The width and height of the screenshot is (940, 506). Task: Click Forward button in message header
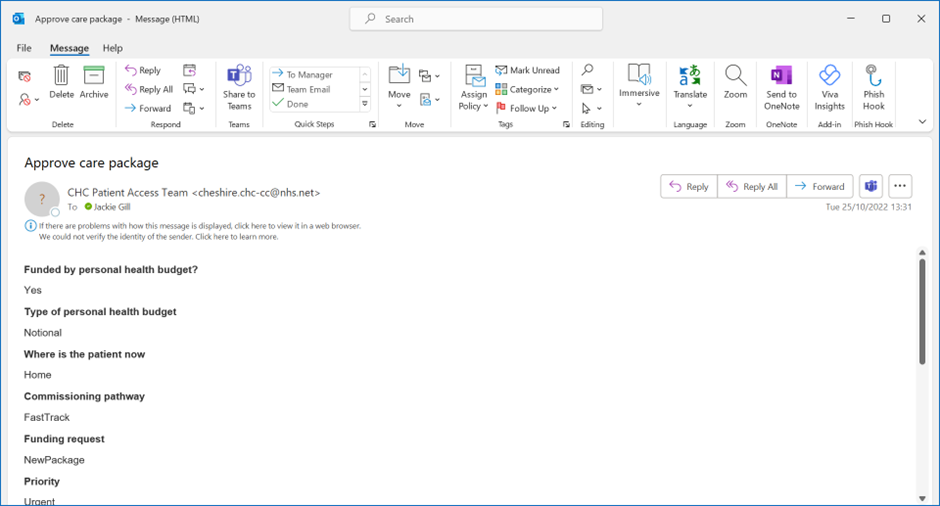coord(819,187)
